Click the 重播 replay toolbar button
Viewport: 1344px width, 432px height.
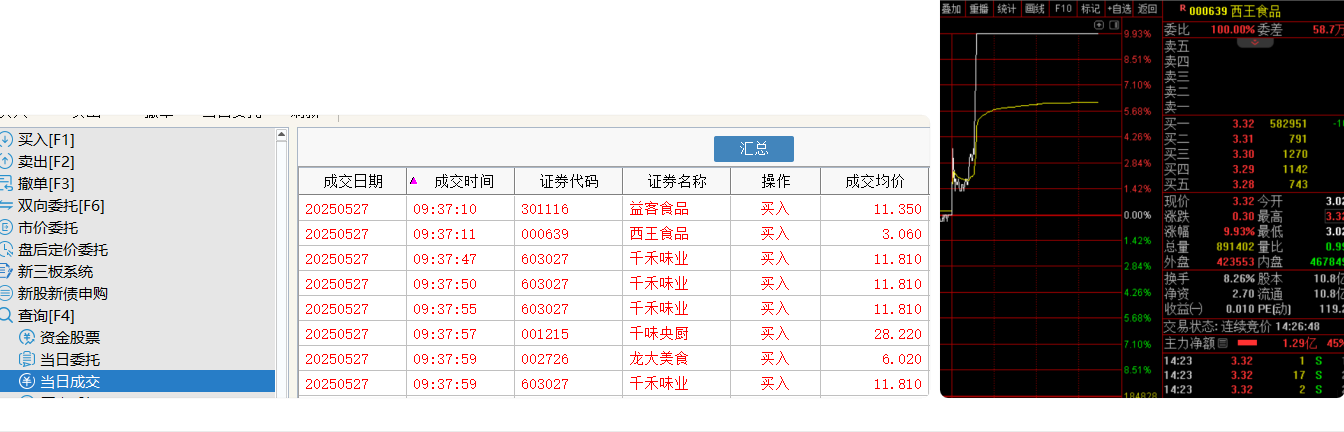coord(979,8)
